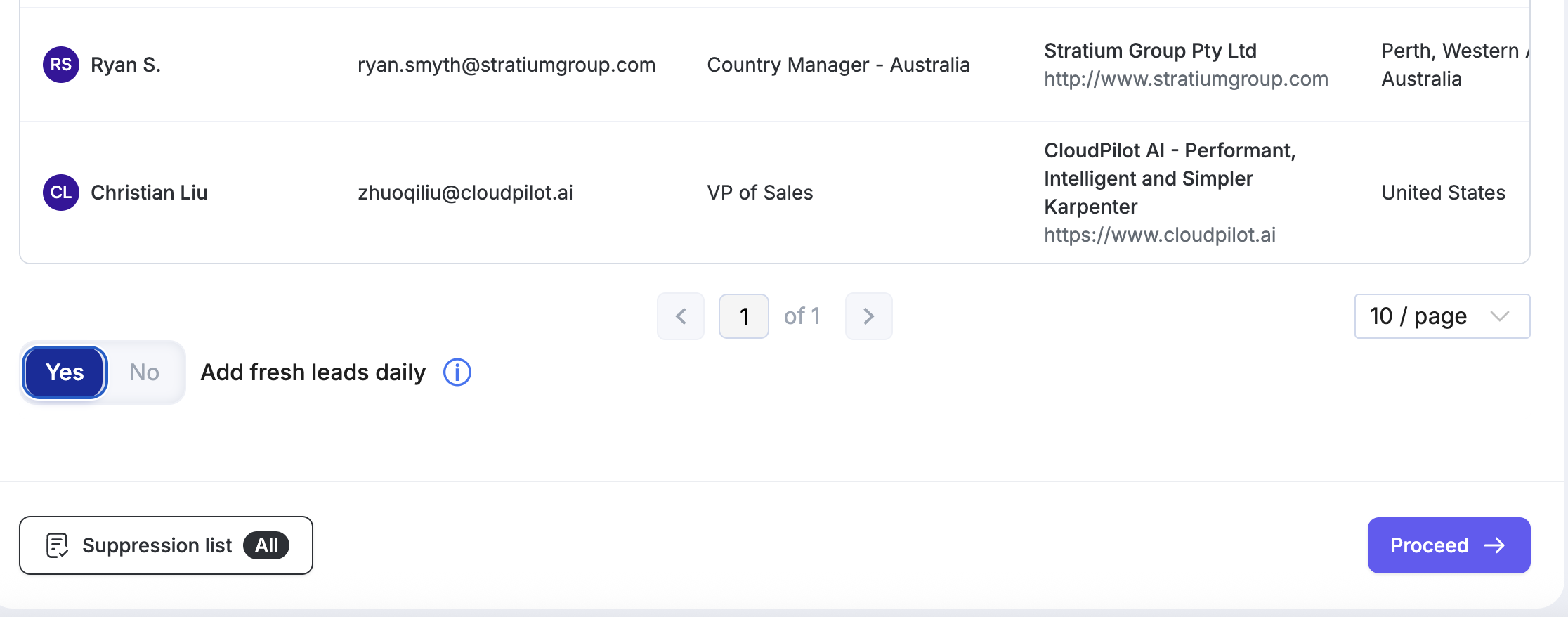
Task: Select the zhuoqiliu@cloudpilot.ai email cell
Action: [466, 193]
